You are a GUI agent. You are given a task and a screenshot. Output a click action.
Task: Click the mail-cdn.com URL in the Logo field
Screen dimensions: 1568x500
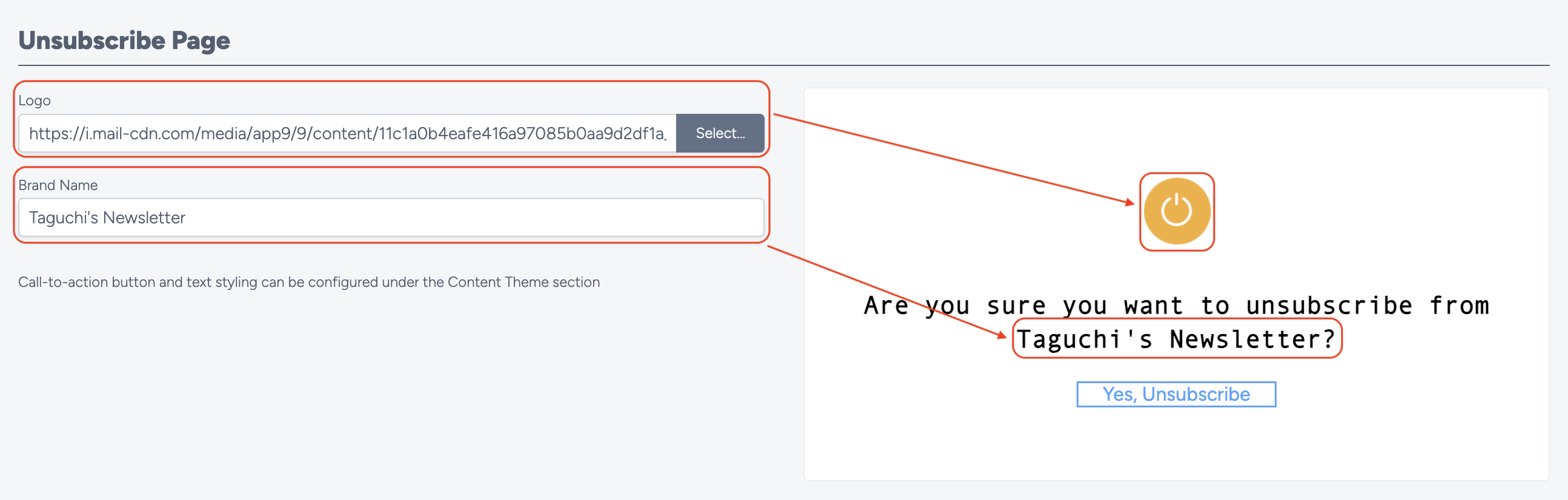[x=347, y=133]
